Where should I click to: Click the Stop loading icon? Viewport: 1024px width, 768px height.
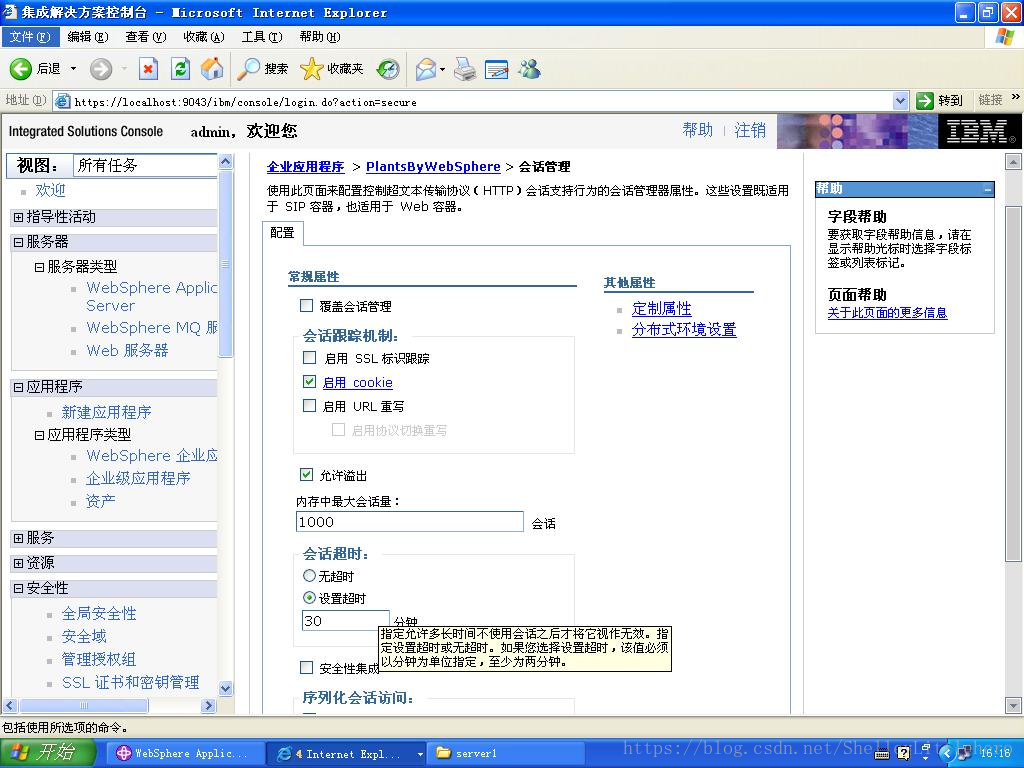[x=148, y=69]
